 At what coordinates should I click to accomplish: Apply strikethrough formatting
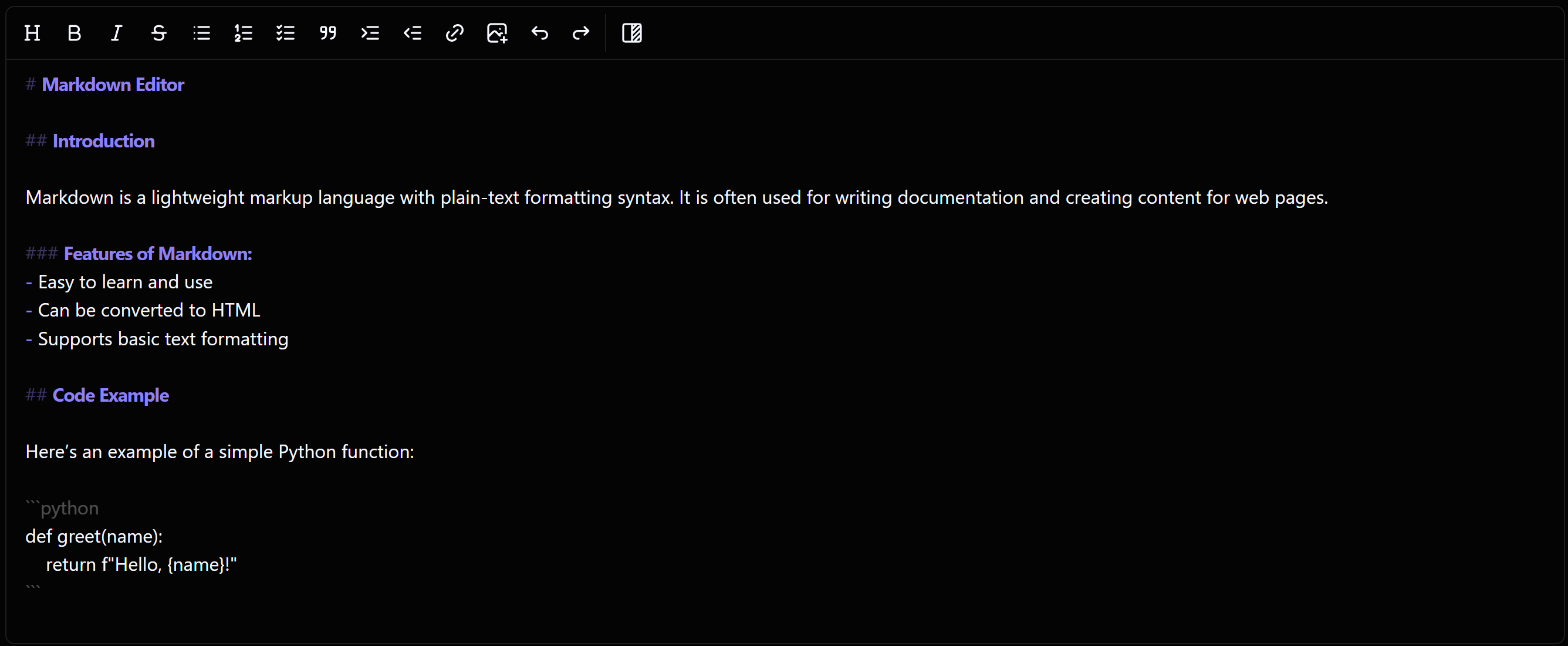pos(158,33)
